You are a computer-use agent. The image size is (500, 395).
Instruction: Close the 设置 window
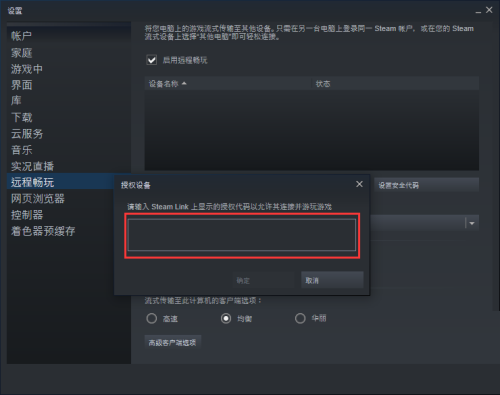(489, 10)
